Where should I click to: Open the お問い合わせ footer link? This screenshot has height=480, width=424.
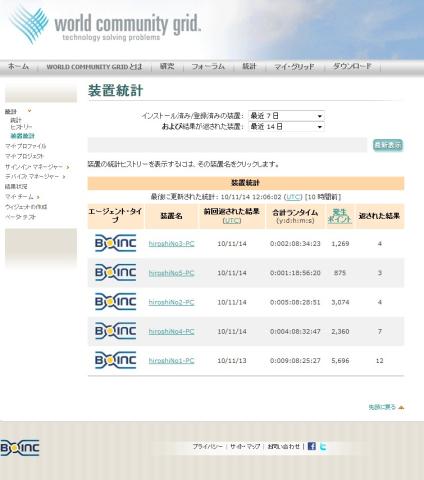(283, 446)
